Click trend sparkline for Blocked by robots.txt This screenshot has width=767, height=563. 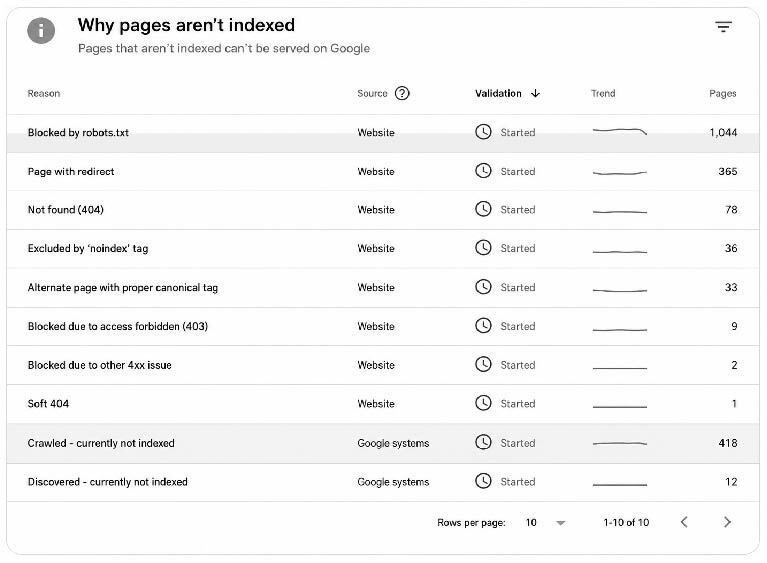click(619, 131)
